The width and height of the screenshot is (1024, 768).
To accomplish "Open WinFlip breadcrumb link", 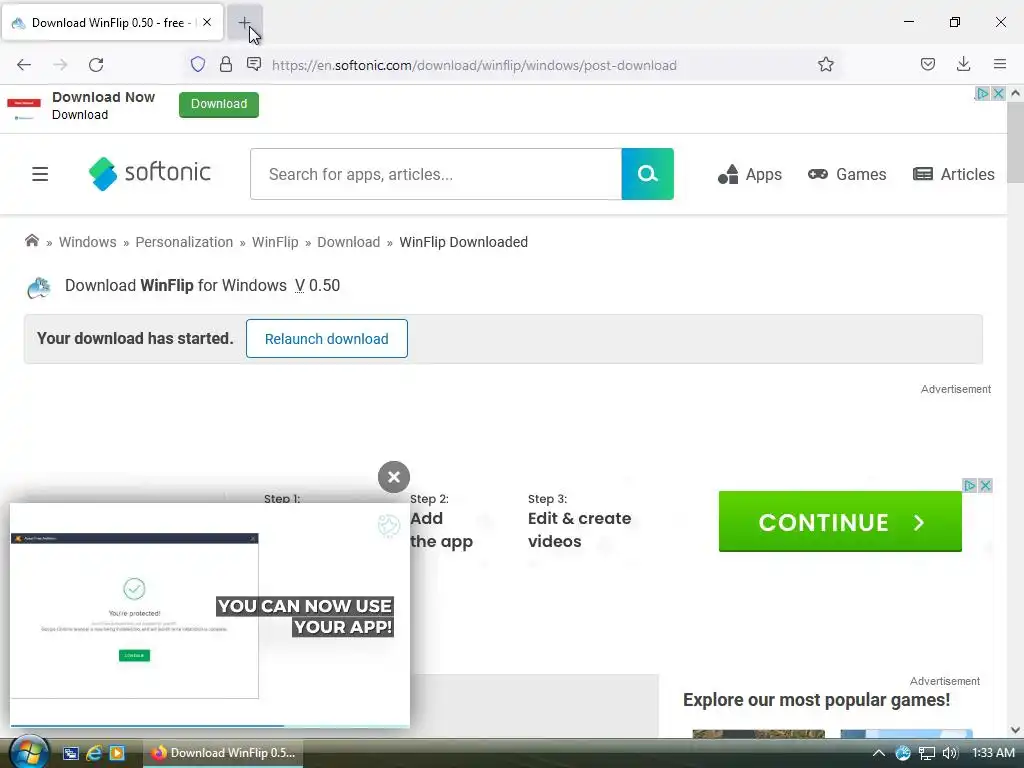I will tap(275, 242).
